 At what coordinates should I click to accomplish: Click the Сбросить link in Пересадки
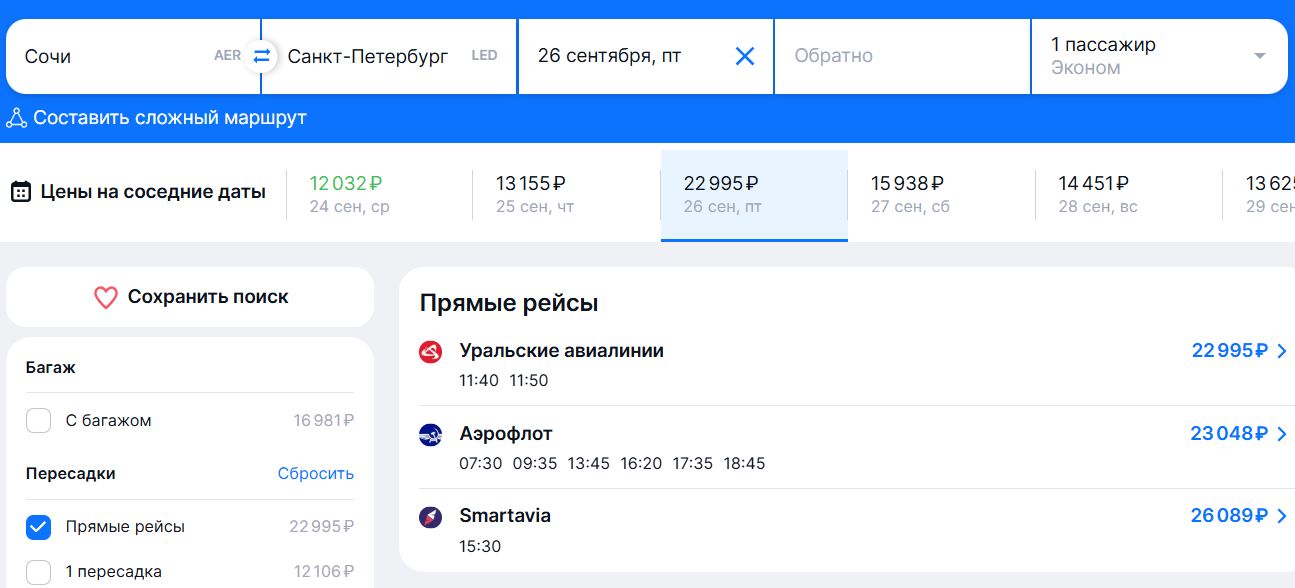[x=315, y=474]
